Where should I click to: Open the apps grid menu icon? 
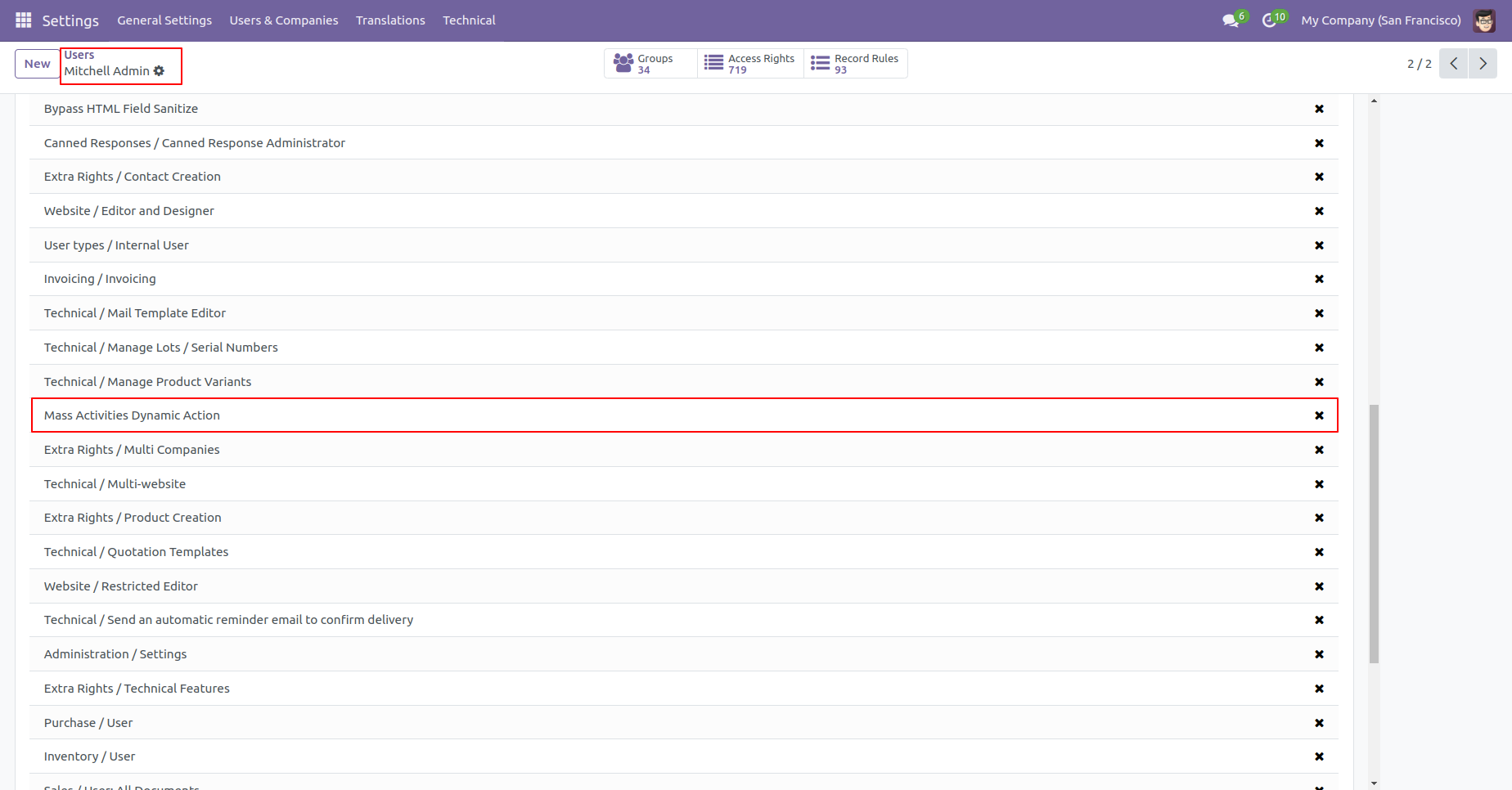pyautogui.click(x=23, y=20)
